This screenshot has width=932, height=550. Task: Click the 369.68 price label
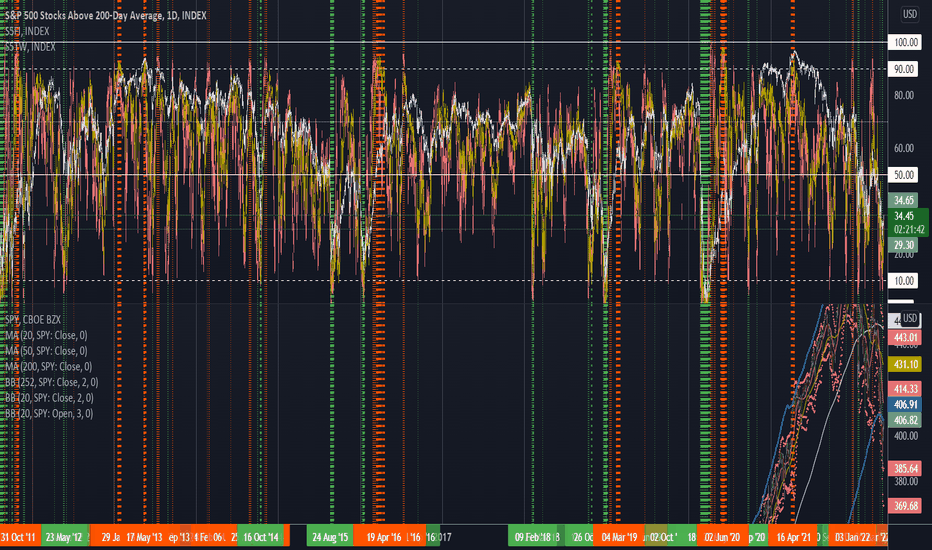coord(905,506)
